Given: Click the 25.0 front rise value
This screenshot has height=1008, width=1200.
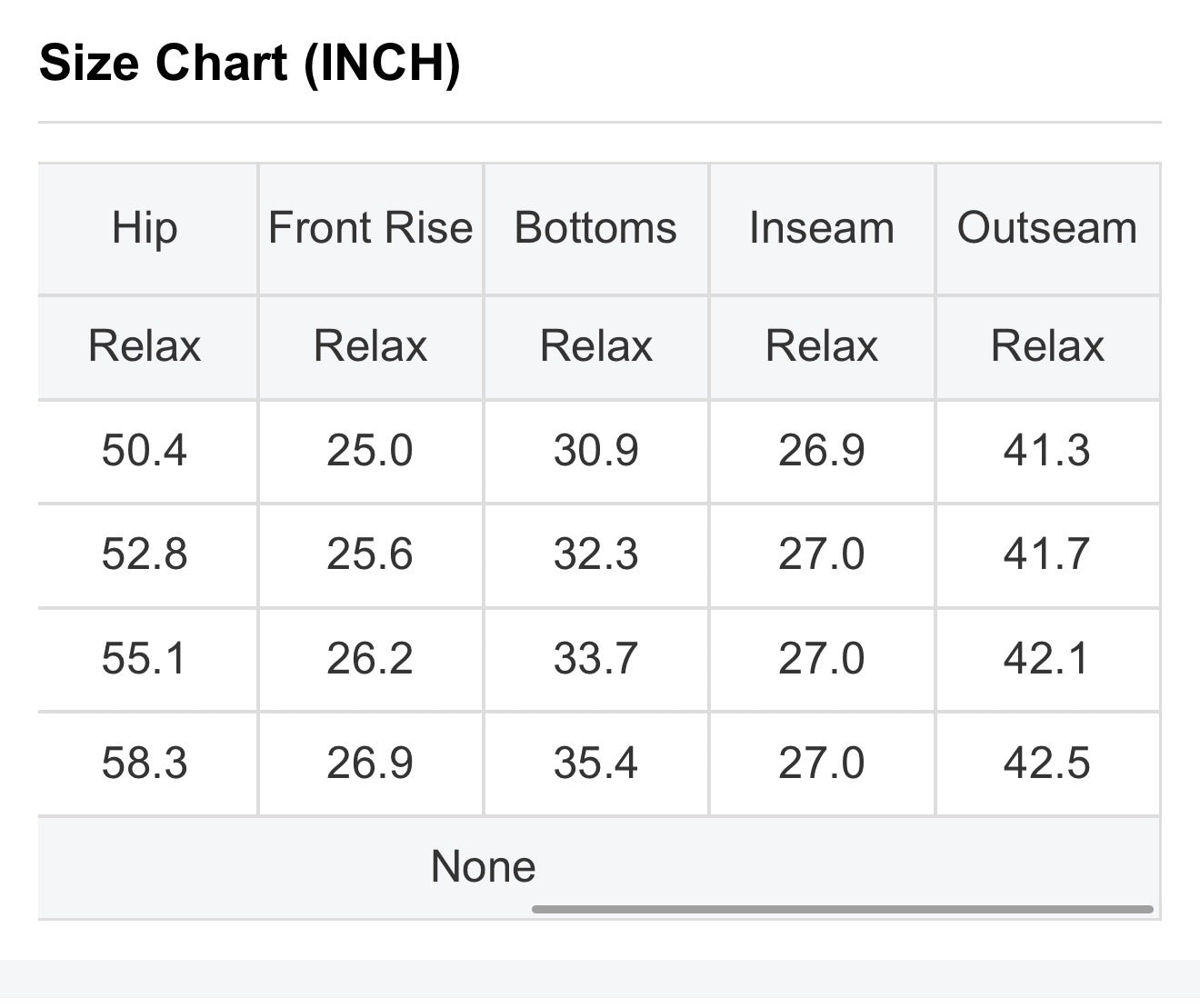Looking at the screenshot, I should point(370,450).
